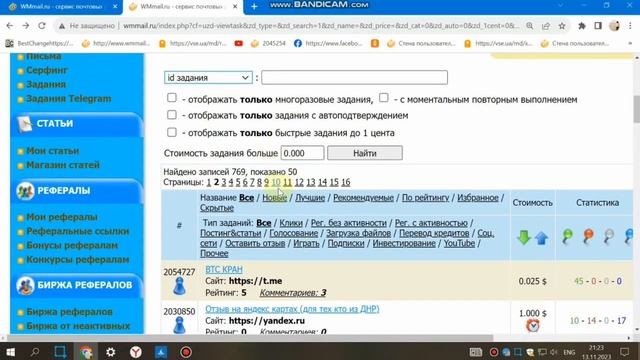
Task: Filter task type 'Голосование'
Action: [x=293, y=233]
